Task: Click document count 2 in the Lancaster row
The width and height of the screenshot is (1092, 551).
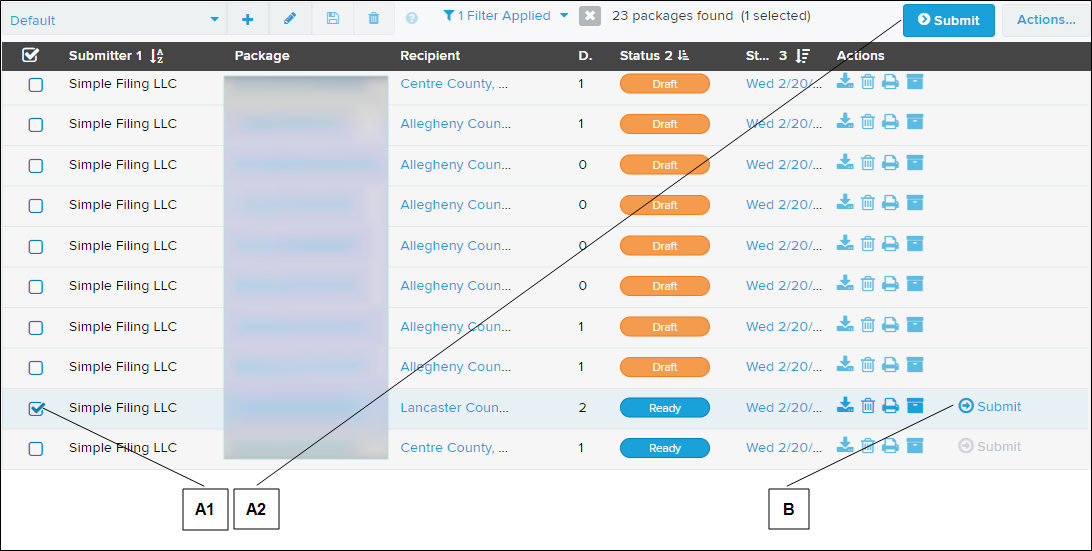Action: 582,408
